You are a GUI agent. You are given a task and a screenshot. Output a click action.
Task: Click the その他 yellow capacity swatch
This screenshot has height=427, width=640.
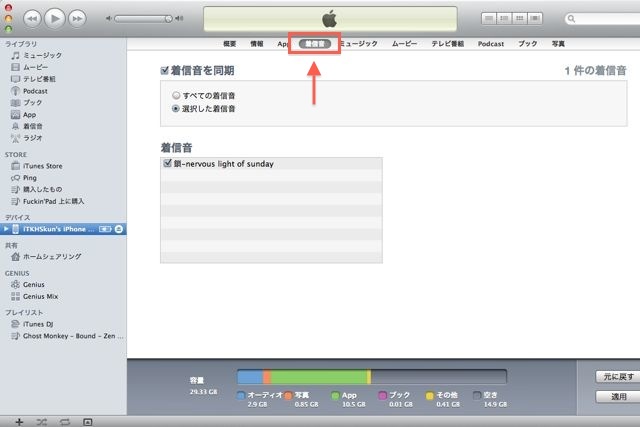429,395
